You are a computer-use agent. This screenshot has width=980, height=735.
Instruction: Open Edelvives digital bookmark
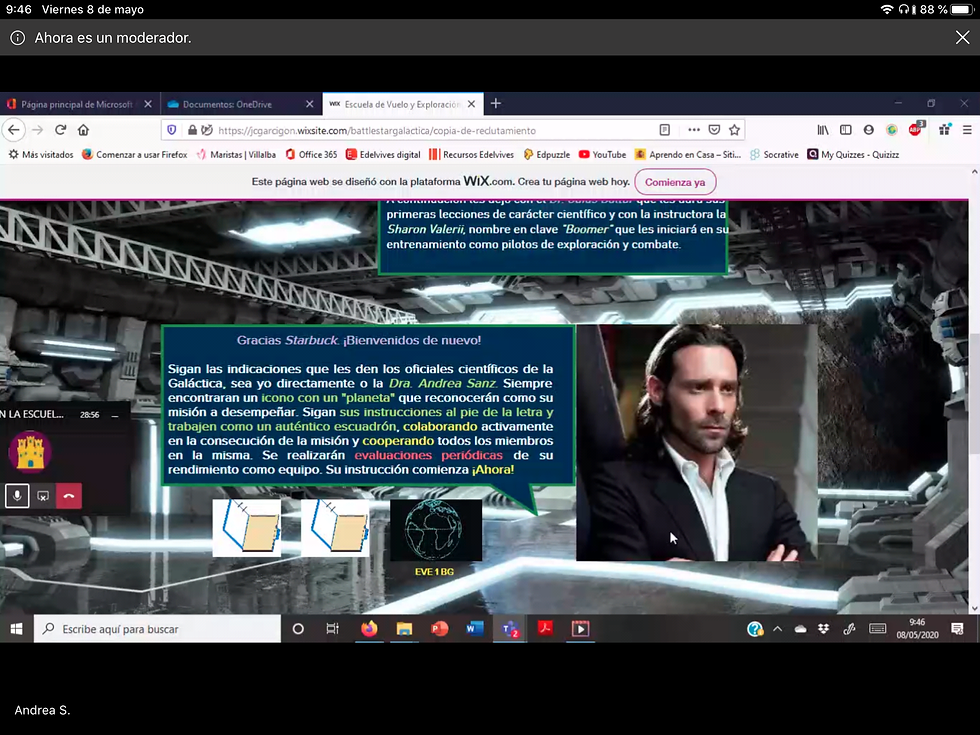point(383,154)
